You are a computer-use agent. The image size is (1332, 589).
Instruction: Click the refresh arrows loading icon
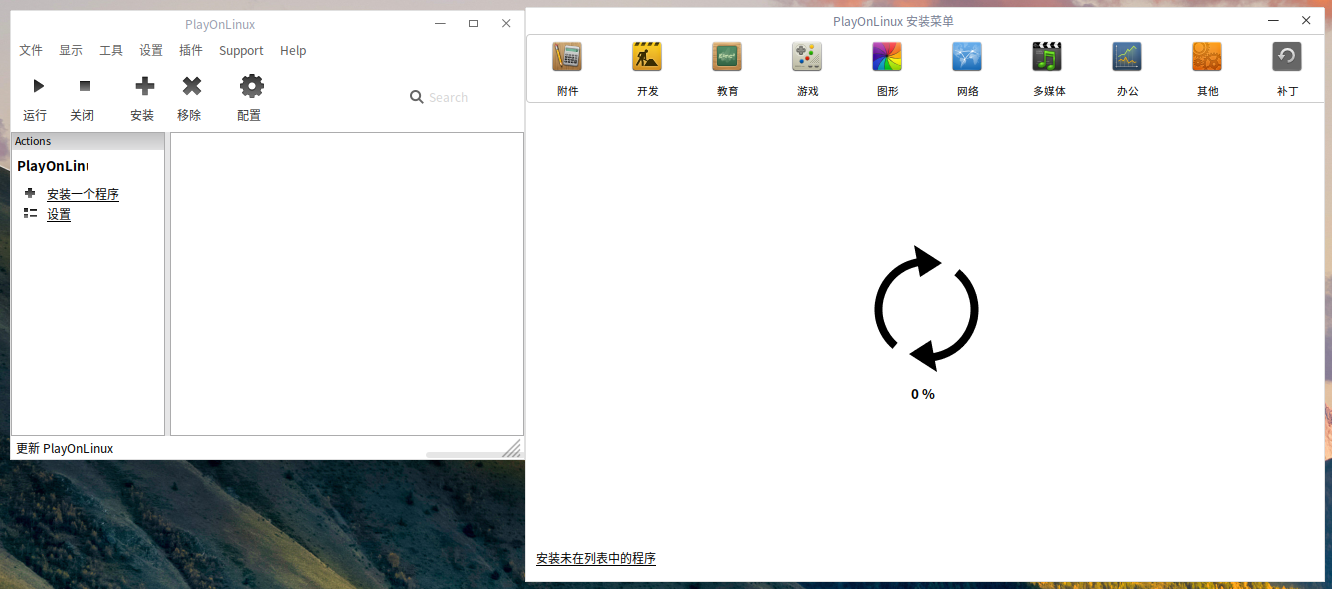926,308
